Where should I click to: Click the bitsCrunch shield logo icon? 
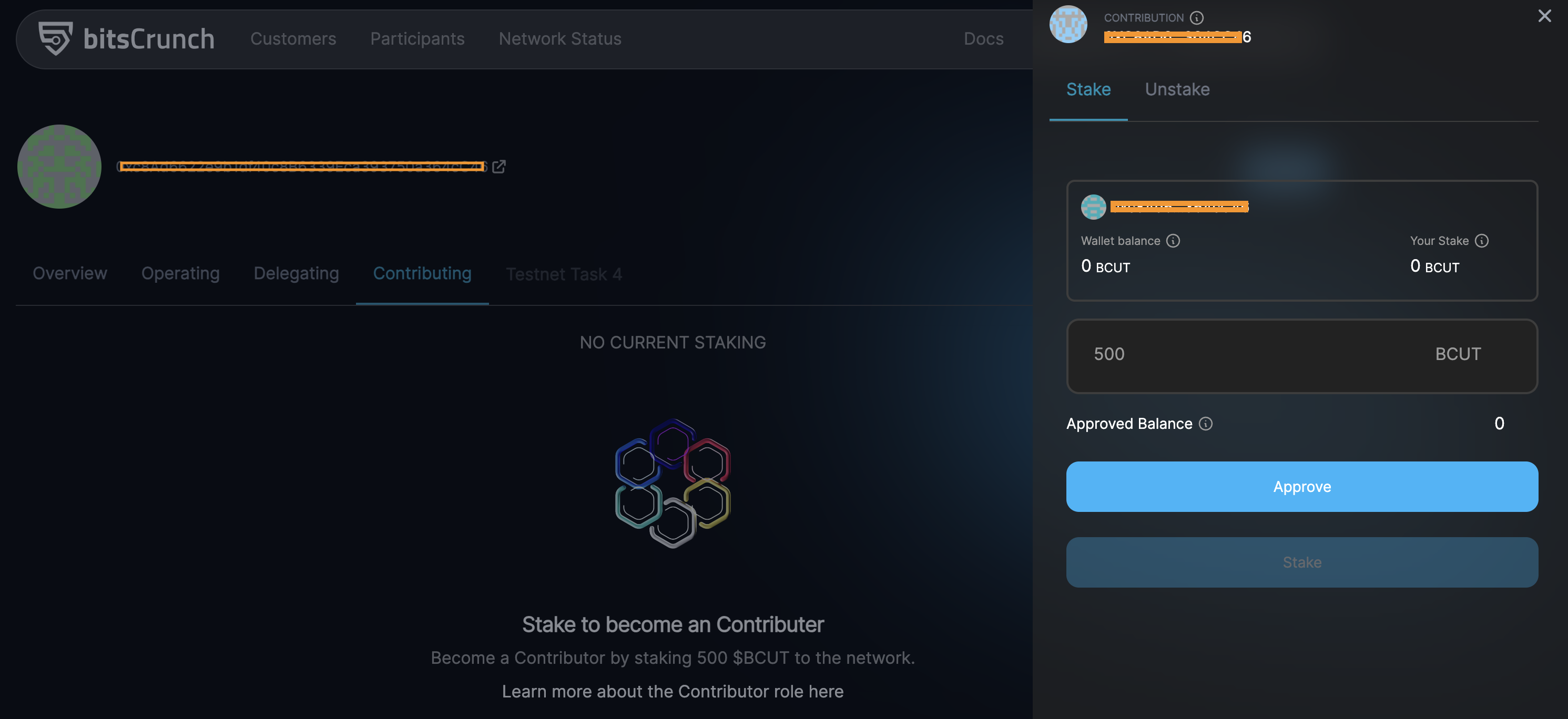coord(55,38)
